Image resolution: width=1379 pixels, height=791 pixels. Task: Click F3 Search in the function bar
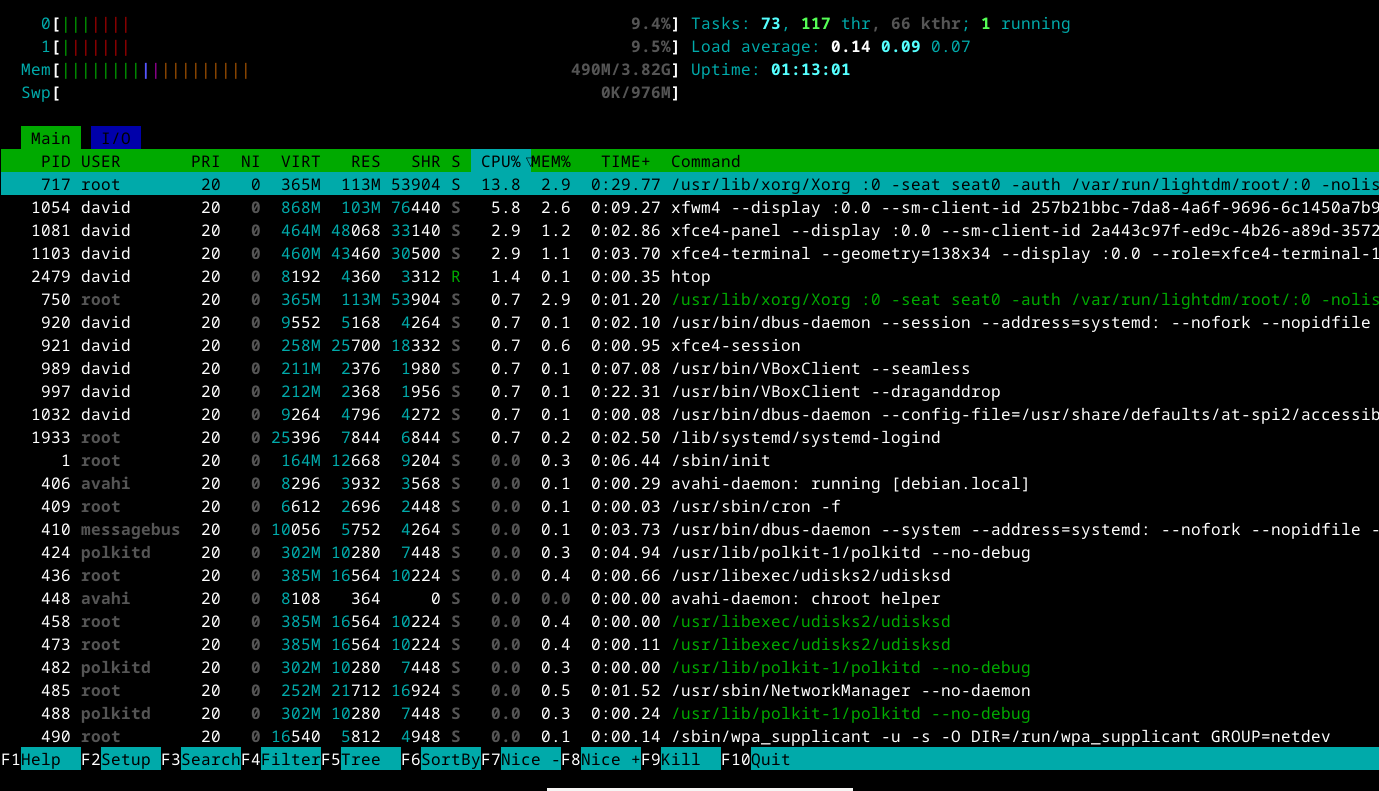click(201, 759)
